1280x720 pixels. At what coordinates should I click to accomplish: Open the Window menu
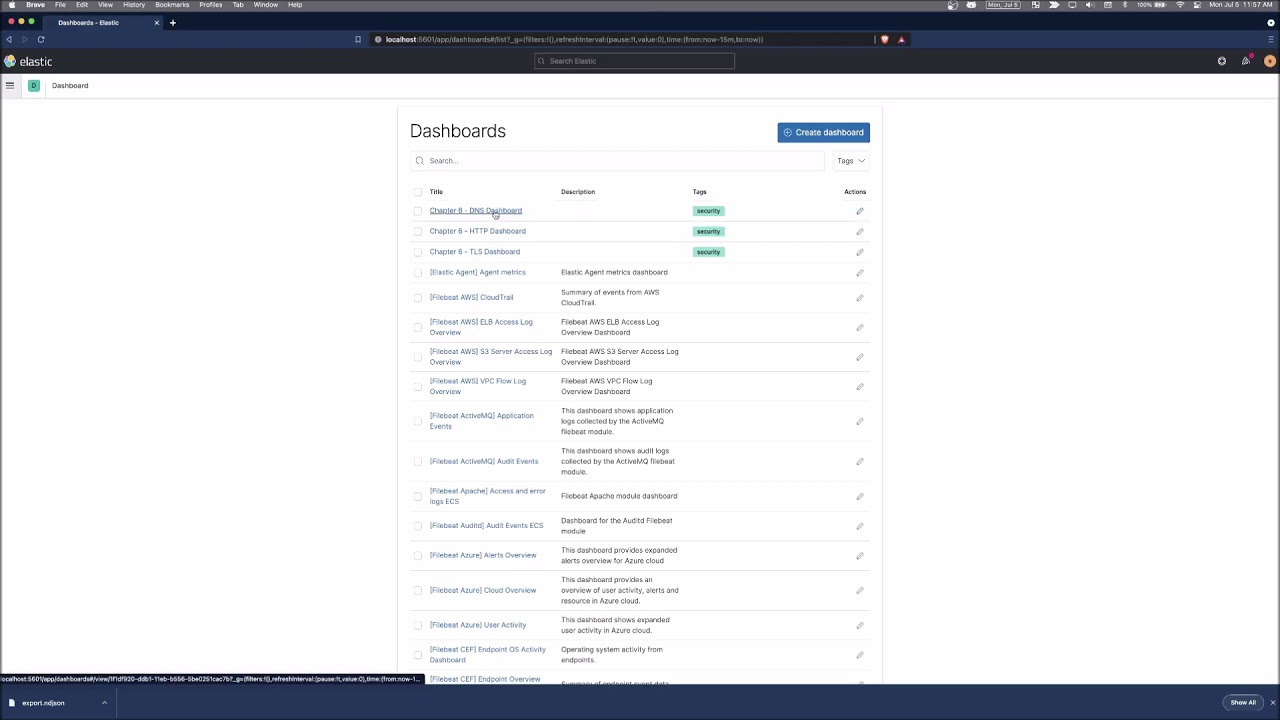coord(265,5)
